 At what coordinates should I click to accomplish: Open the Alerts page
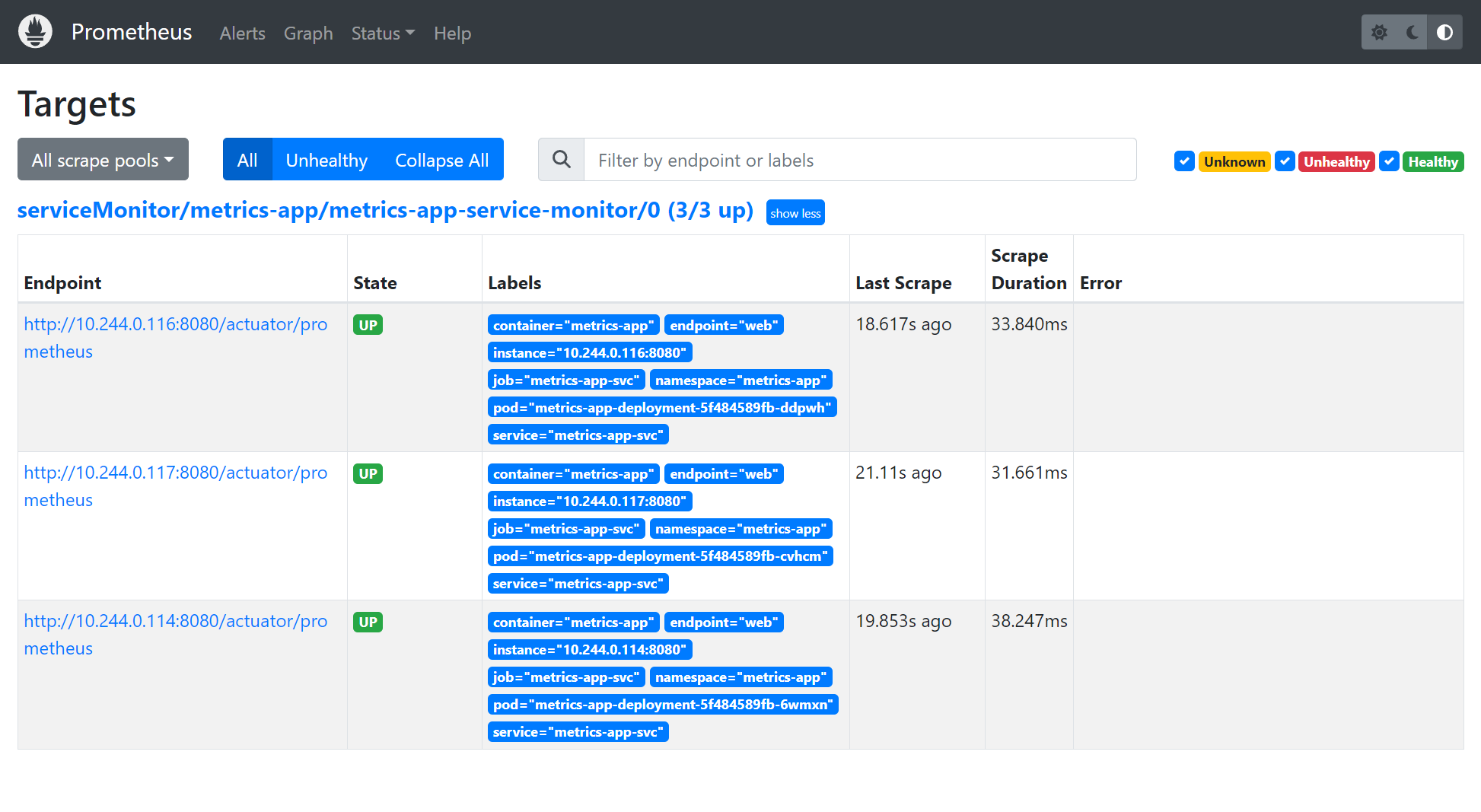coord(242,33)
